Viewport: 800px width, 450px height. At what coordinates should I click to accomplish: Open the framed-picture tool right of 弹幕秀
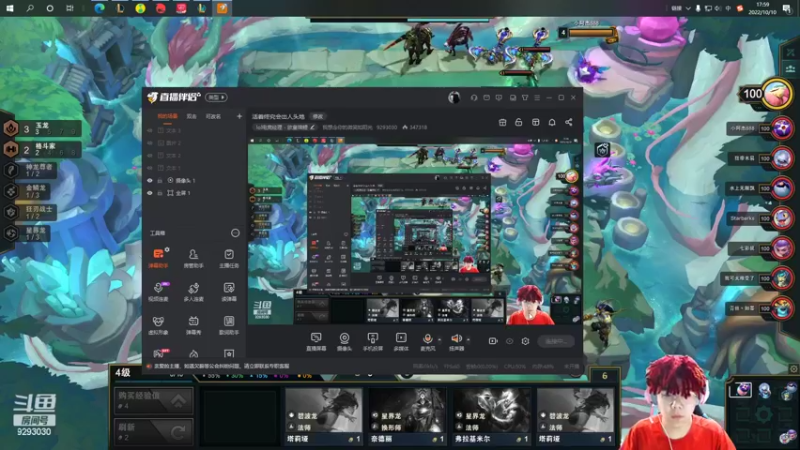229,325
